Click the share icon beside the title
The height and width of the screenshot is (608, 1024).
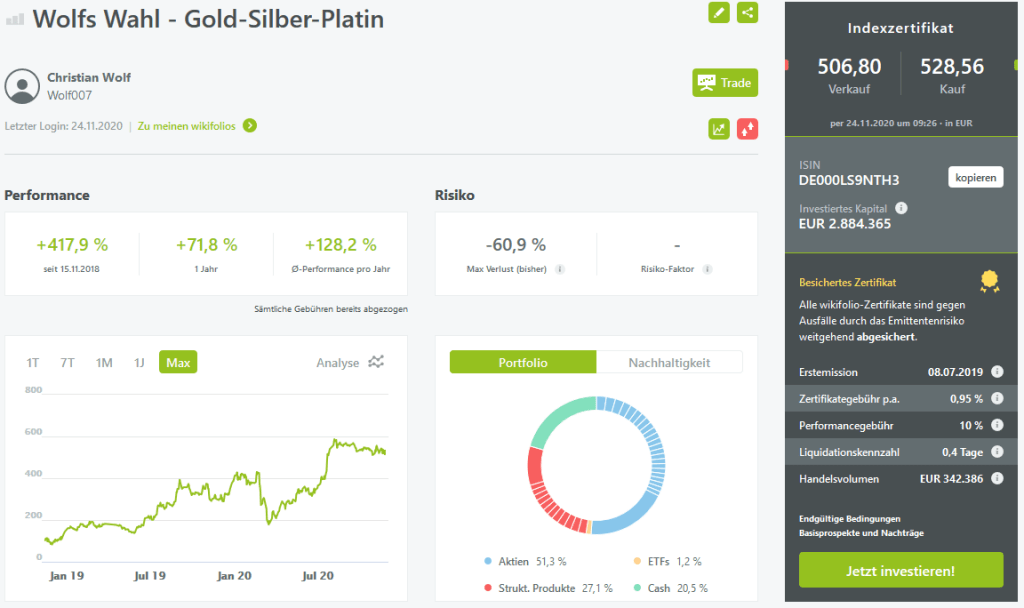tap(747, 13)
